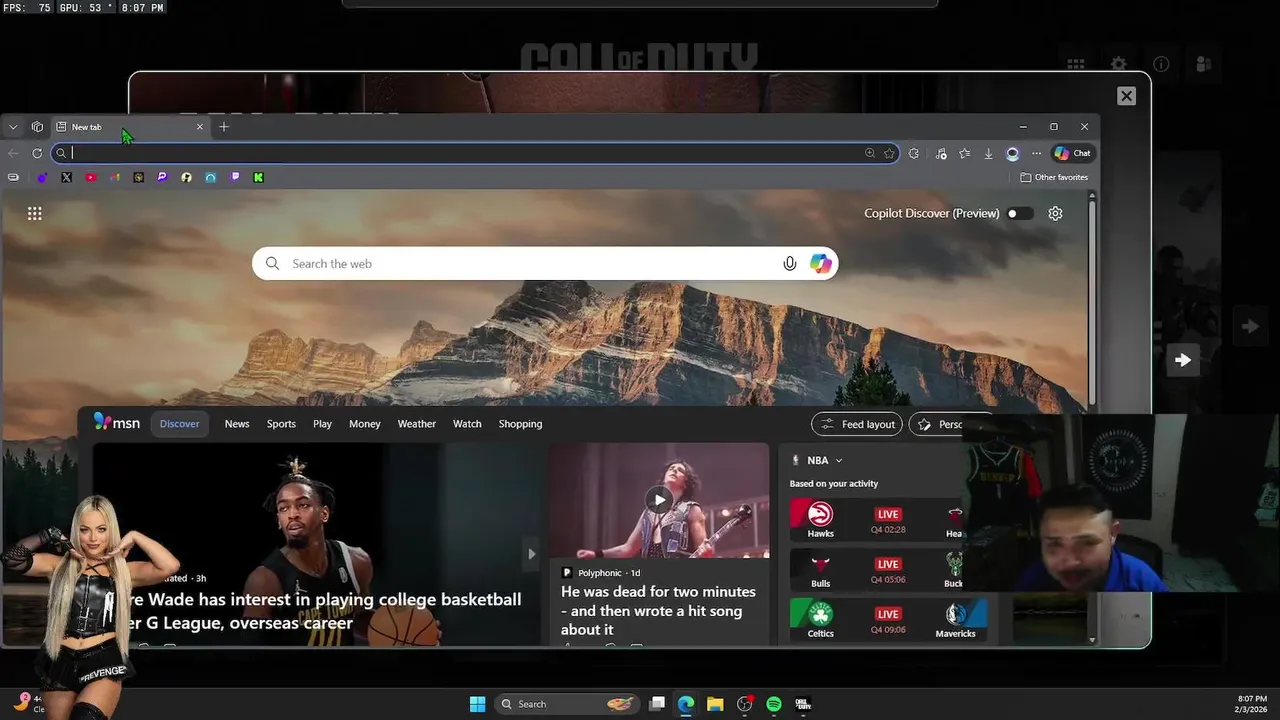
Task: Open the Money tab
Action: pos(365,424)
